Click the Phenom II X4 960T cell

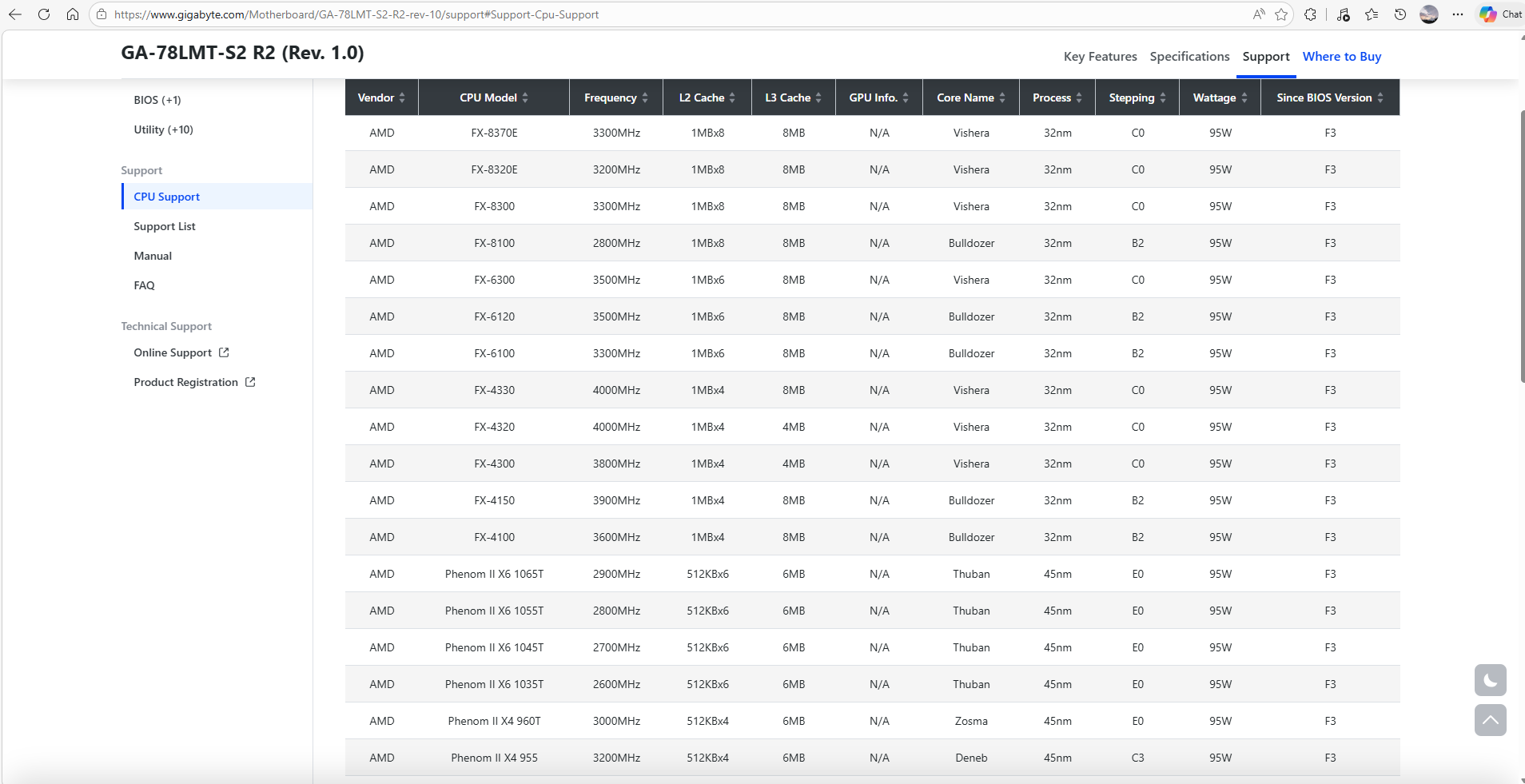(494, 721)
